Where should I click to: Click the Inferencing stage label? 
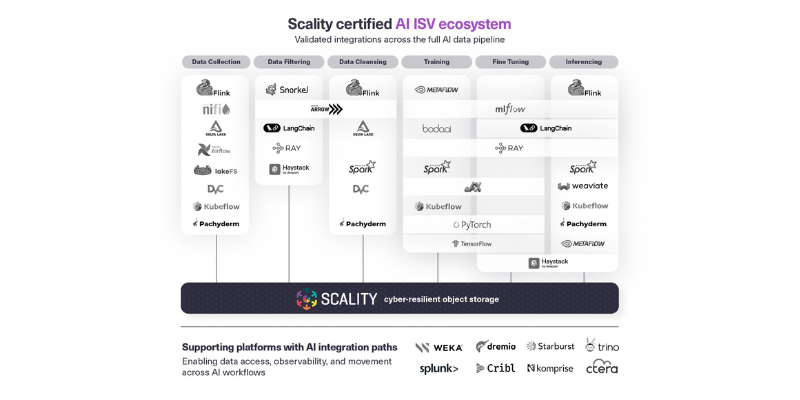pyautogui.click(x=583, y=62)
